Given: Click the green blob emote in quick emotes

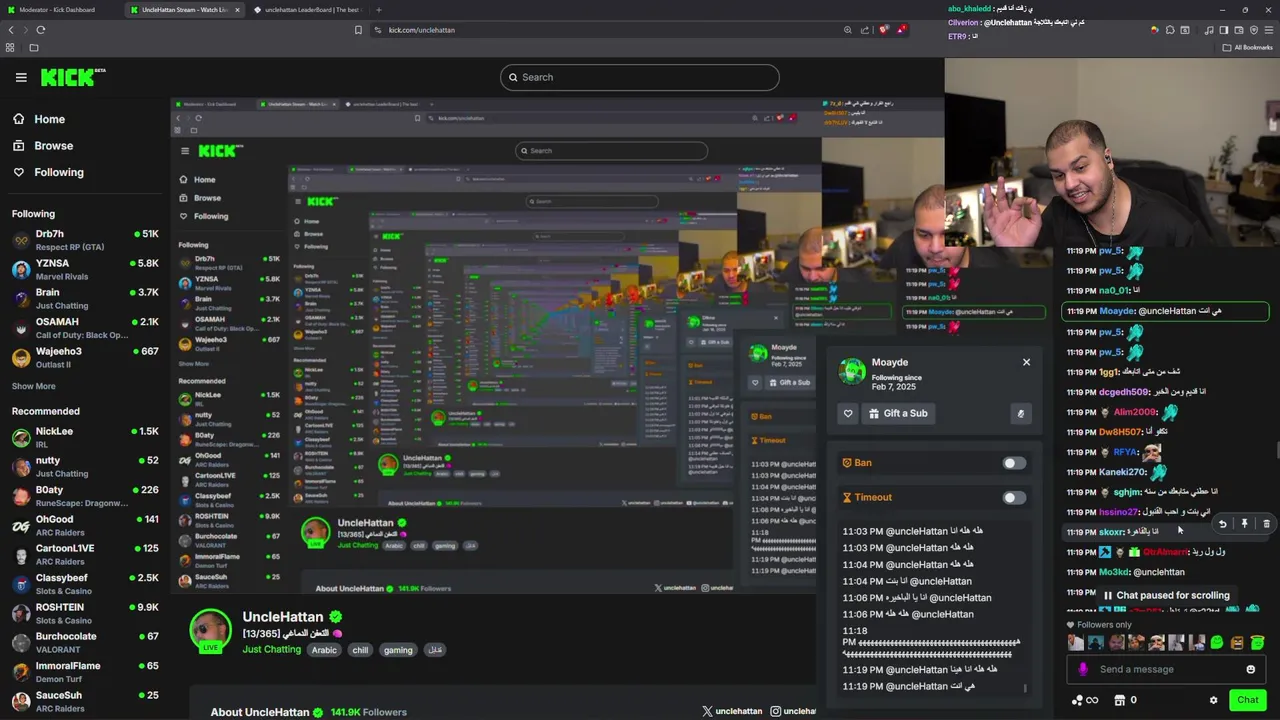Looking at the screenshot, I should click(x=1217, y=643).
